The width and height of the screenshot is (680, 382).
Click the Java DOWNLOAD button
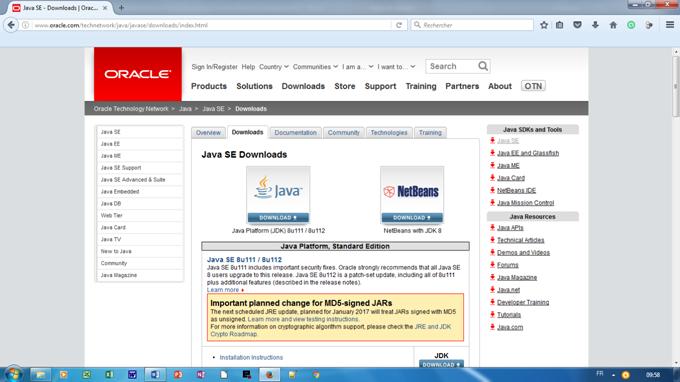278,218
